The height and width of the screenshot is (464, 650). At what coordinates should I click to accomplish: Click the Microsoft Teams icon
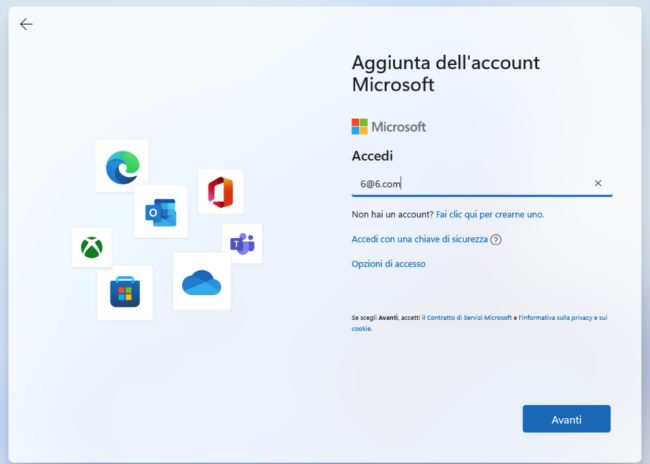242,244
